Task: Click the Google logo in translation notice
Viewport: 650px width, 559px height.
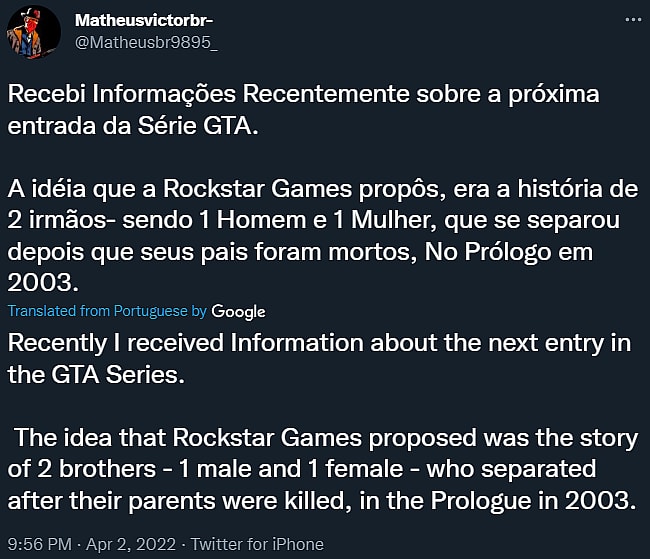Action: [x=239, y=311]
